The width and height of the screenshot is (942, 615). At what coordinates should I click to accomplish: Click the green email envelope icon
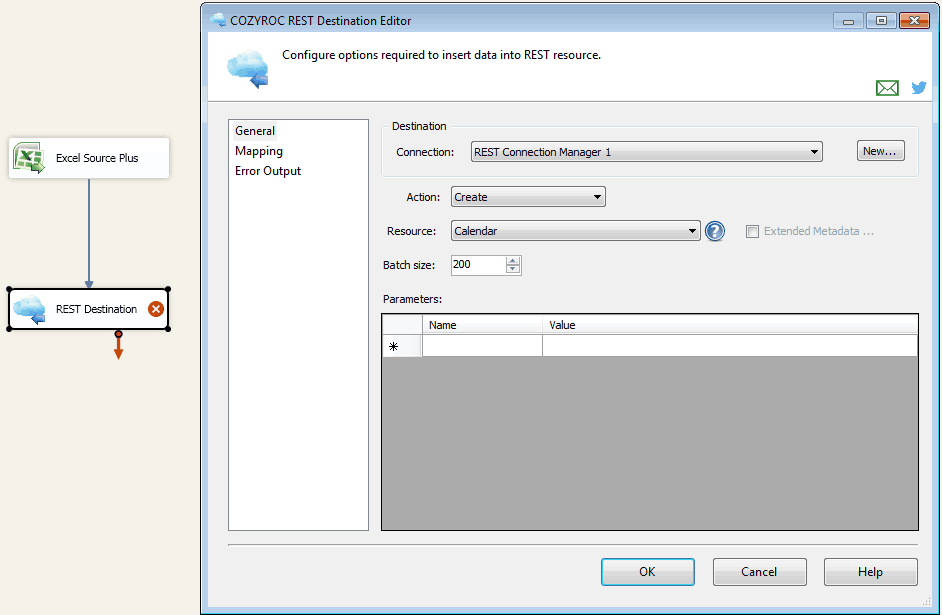887,88
